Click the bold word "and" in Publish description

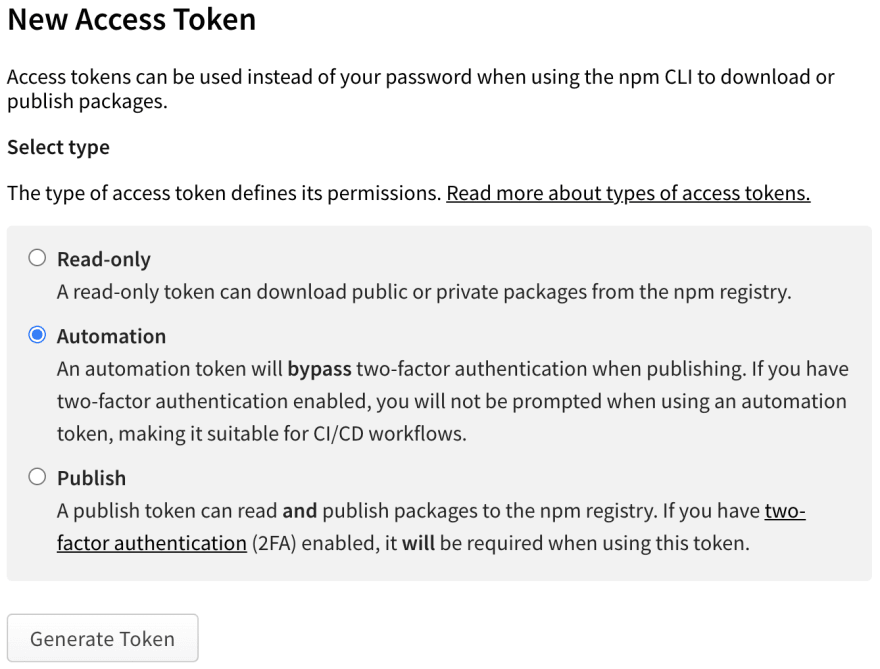[x=299, y=512]
